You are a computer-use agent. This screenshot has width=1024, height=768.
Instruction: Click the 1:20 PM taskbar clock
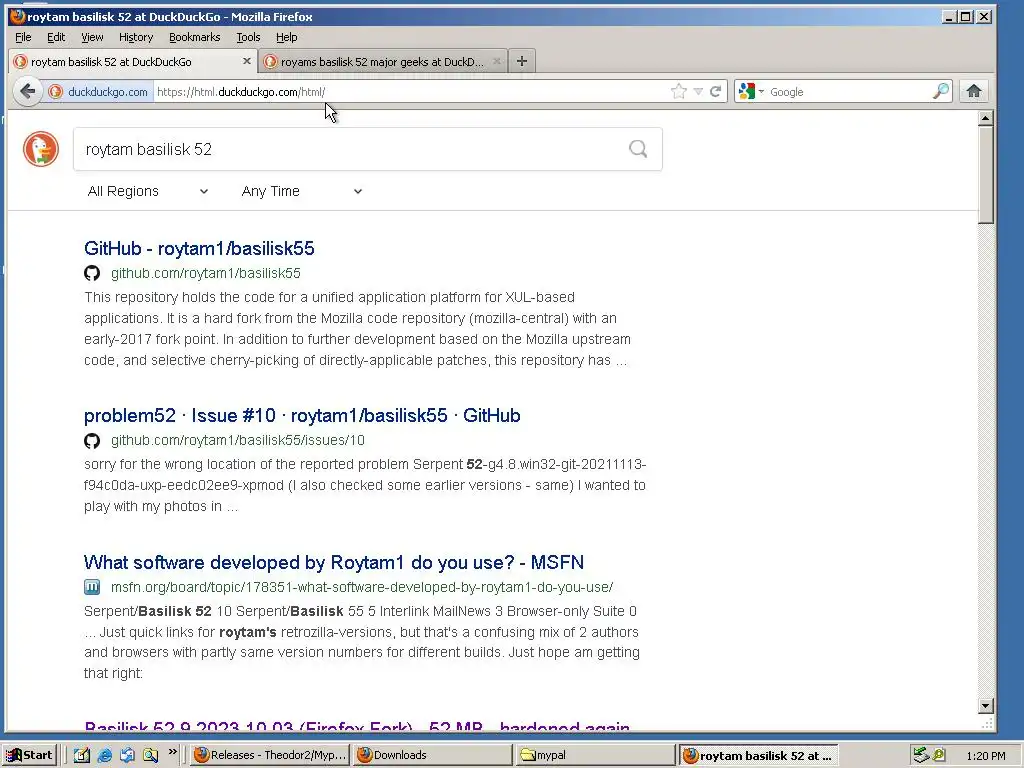(x=986, y=756)
